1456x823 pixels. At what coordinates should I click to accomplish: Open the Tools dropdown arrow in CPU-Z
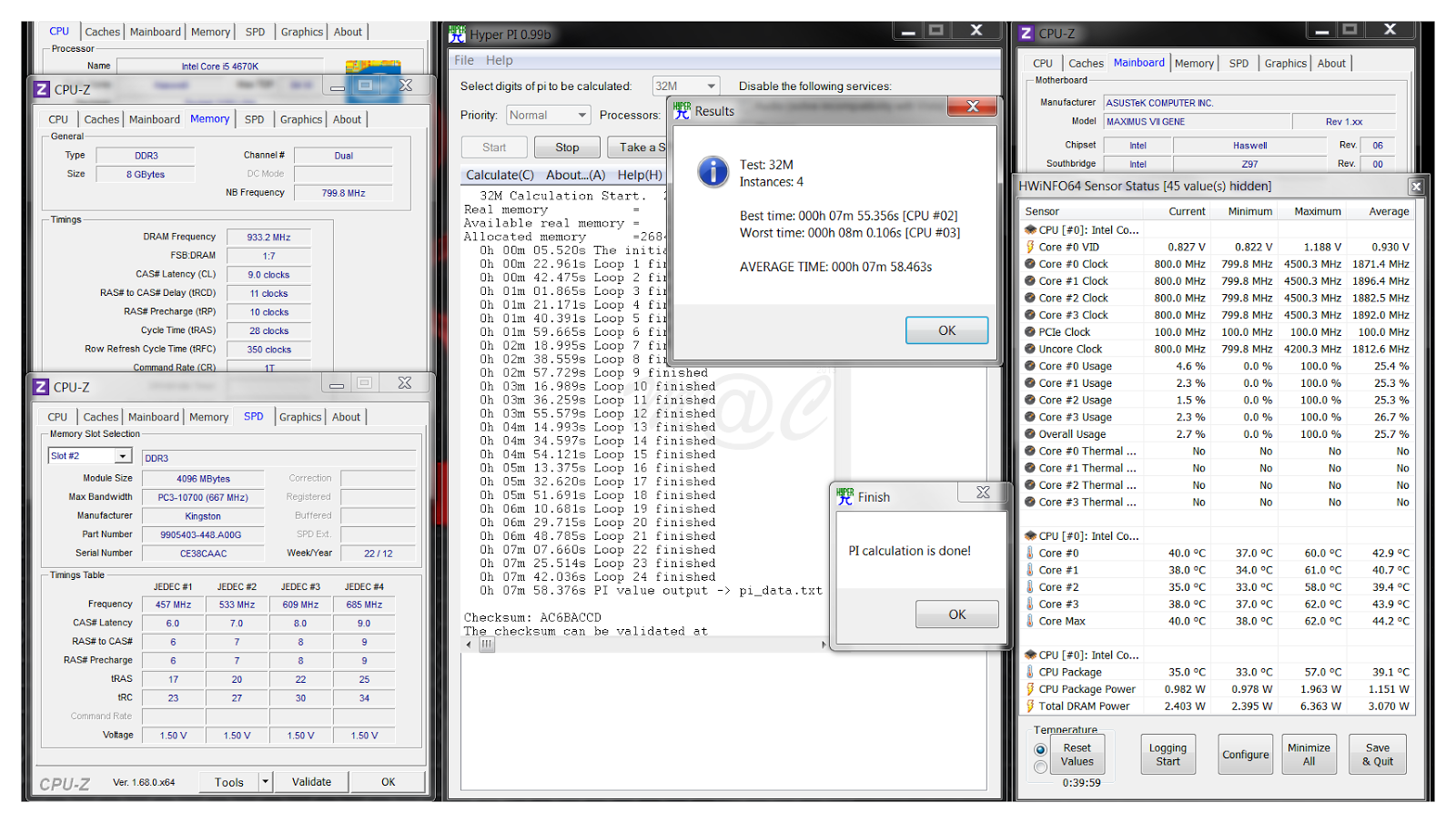(x=266, y=781)
